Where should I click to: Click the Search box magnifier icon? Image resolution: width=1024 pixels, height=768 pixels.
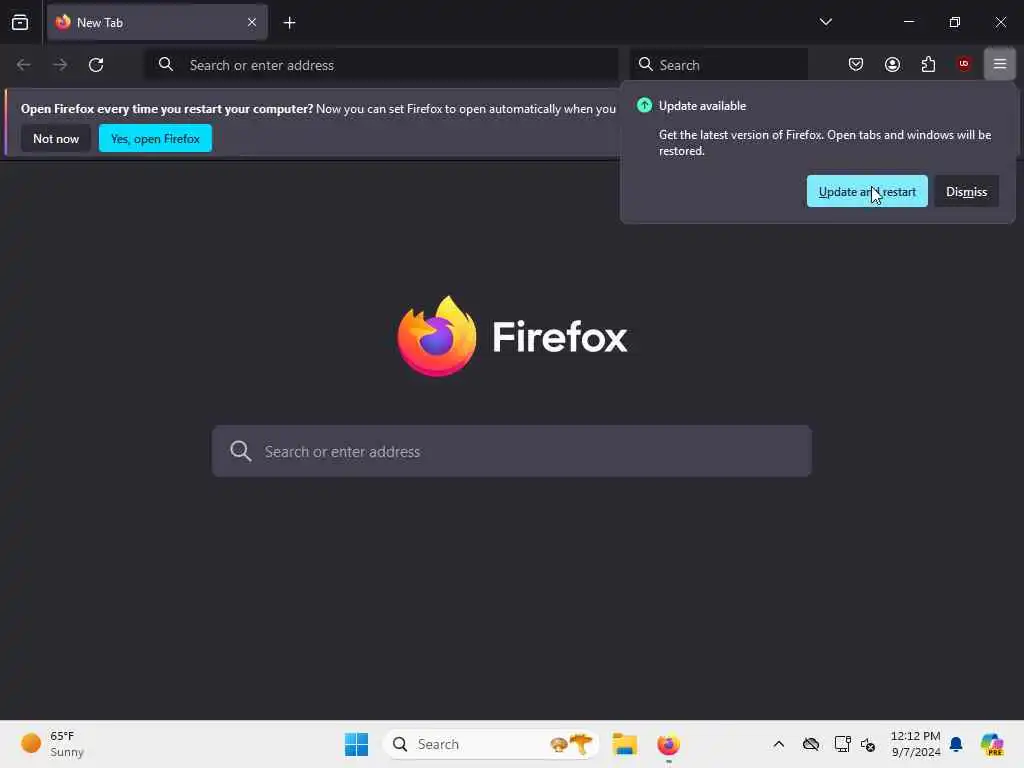[646, 64]
